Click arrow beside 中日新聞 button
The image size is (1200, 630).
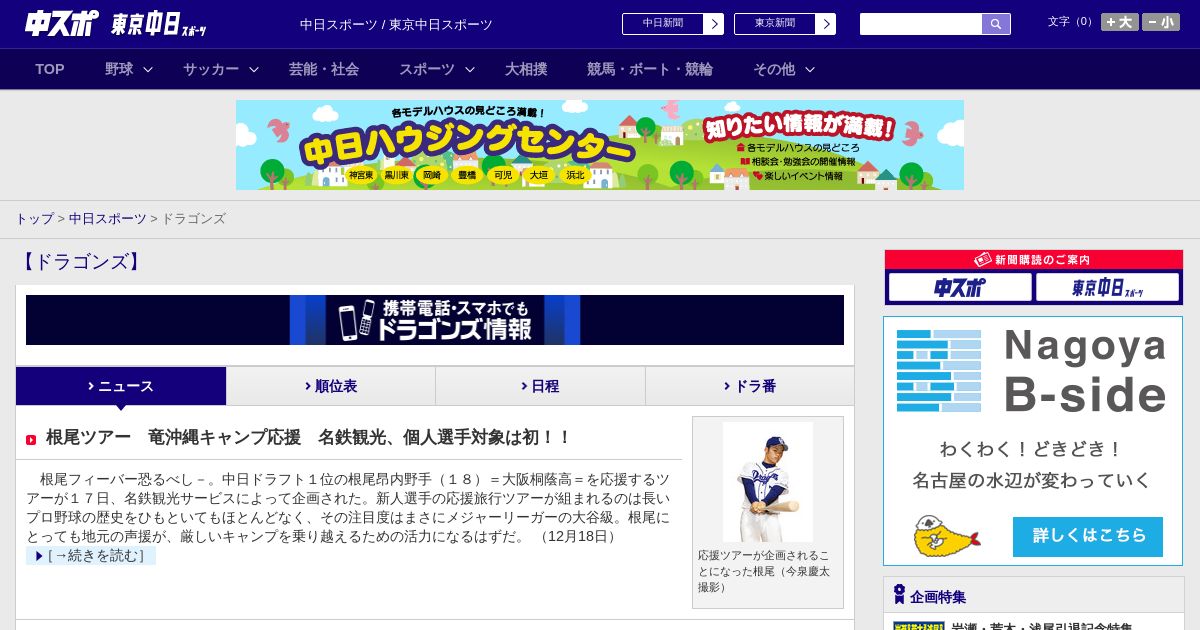click(714, 24)
